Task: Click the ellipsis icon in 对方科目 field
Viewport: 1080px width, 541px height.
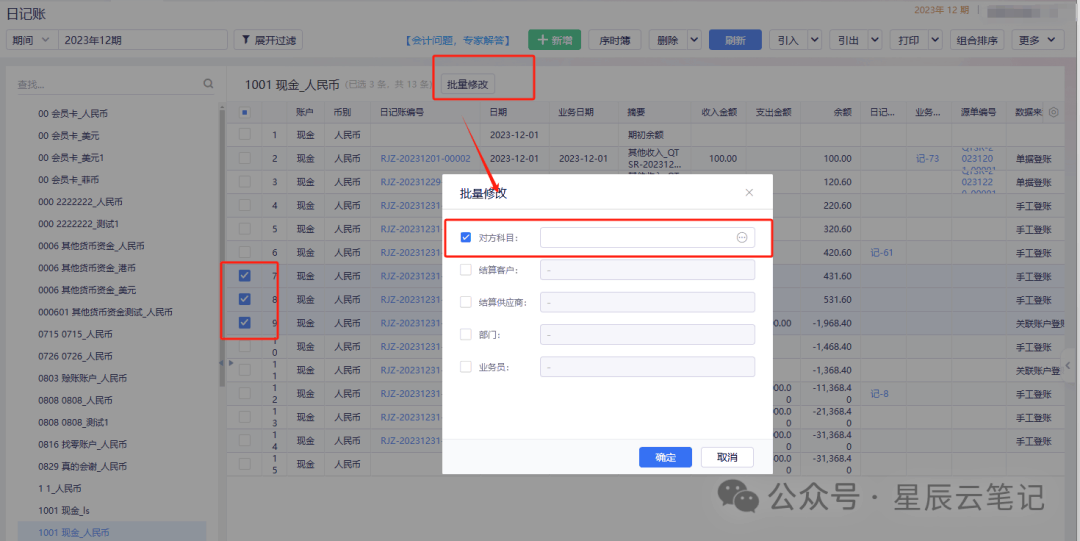Action: click(x=742, y=238)
